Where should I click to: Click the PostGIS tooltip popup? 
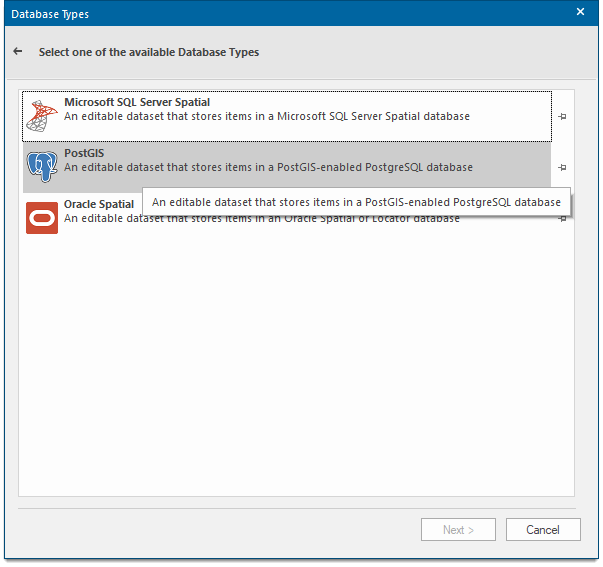356,202
